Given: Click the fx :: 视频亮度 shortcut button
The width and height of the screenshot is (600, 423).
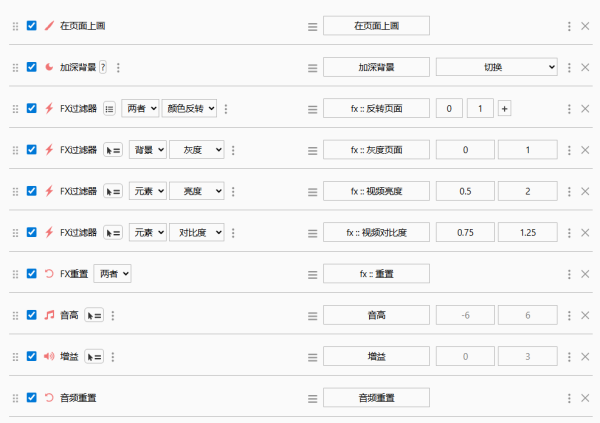Looking at the screenshot, I should (376, 191).
